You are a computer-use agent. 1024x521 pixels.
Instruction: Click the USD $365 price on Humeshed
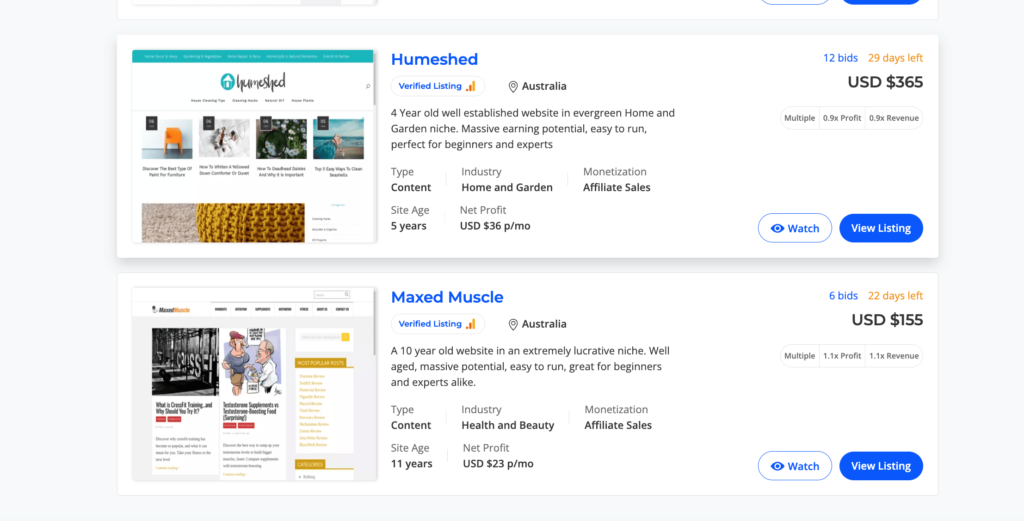point(885,82)
